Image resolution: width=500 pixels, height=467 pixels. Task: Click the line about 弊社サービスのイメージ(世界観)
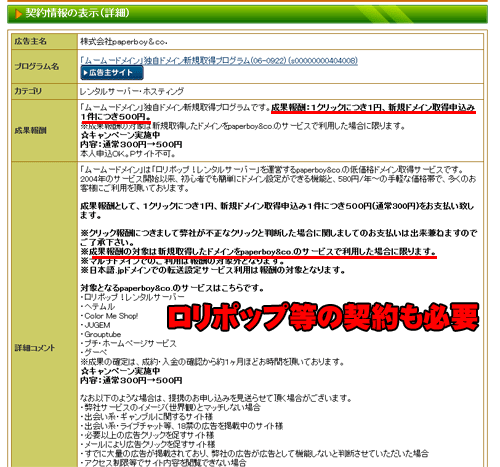click(x=170, y=407)
